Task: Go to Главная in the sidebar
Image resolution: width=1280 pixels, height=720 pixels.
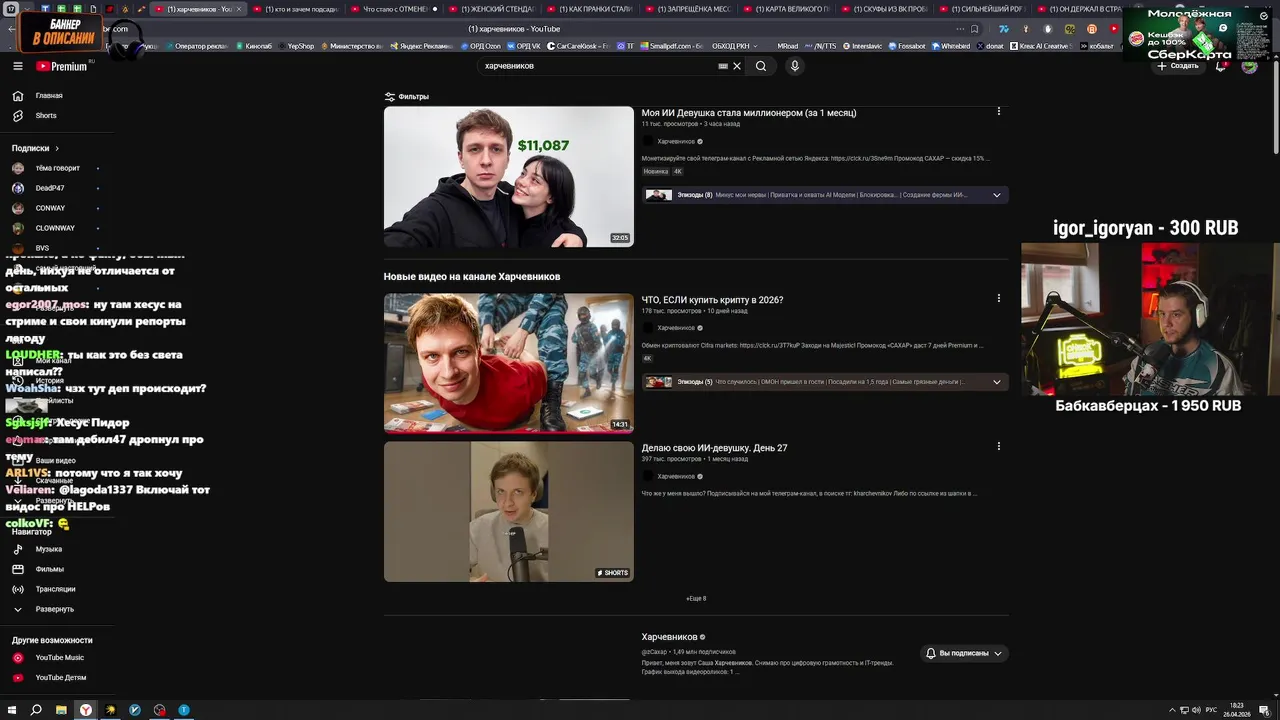Action: coord(49,96)
